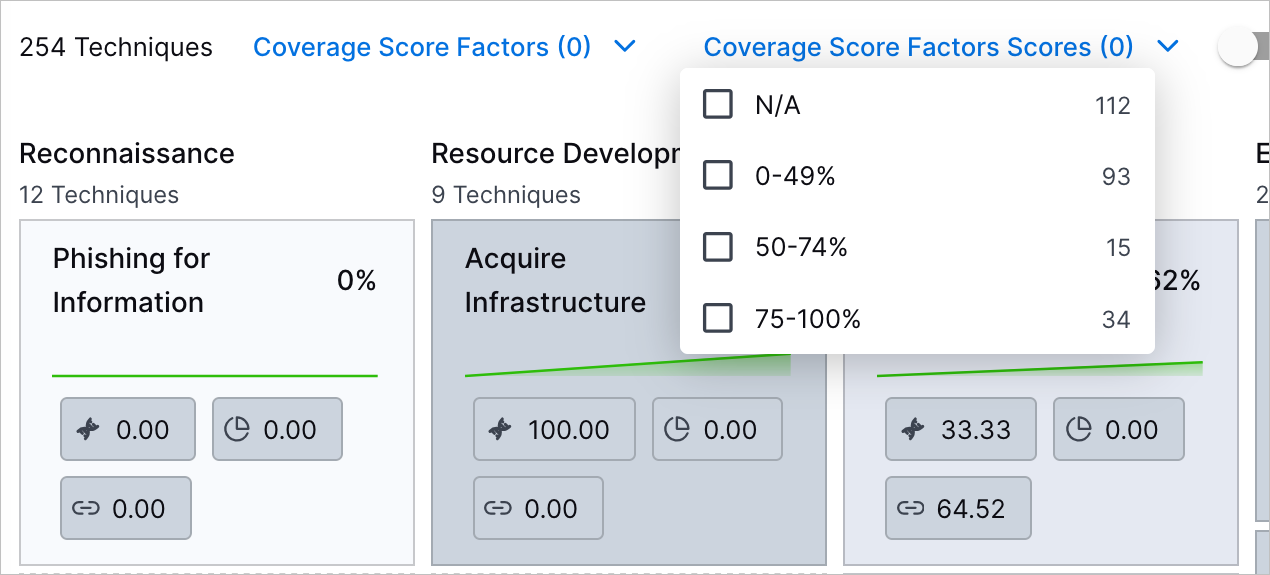Click the 0% score on Phishing card

(357, 281)
